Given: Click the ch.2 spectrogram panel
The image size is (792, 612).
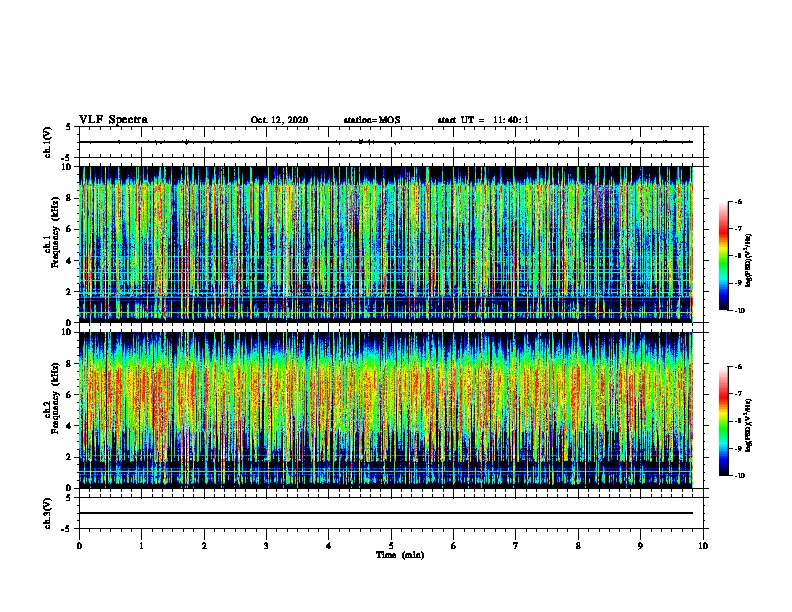Looking at the screenshot, I should click(386, 410).
